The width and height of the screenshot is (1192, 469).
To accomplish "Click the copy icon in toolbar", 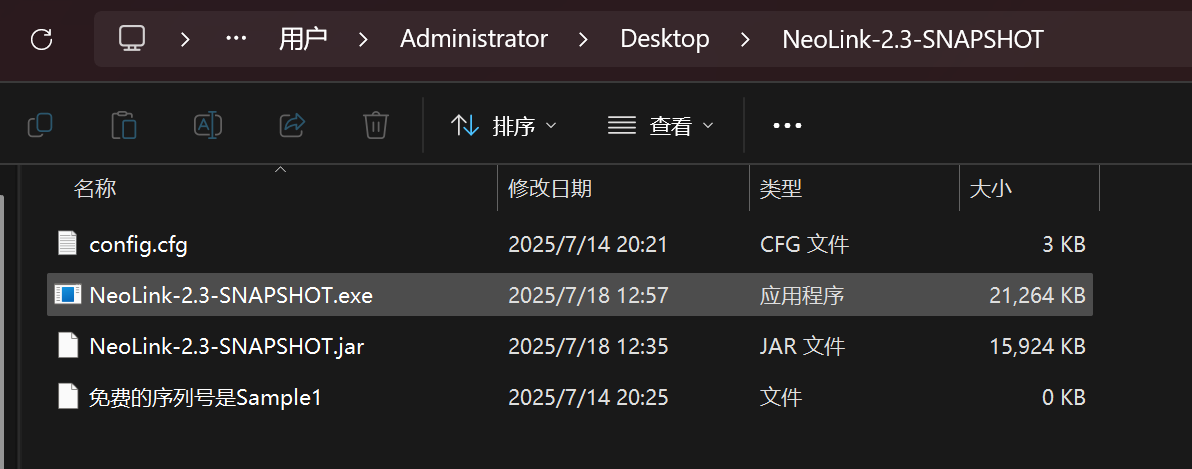I will tap(40, 125).
